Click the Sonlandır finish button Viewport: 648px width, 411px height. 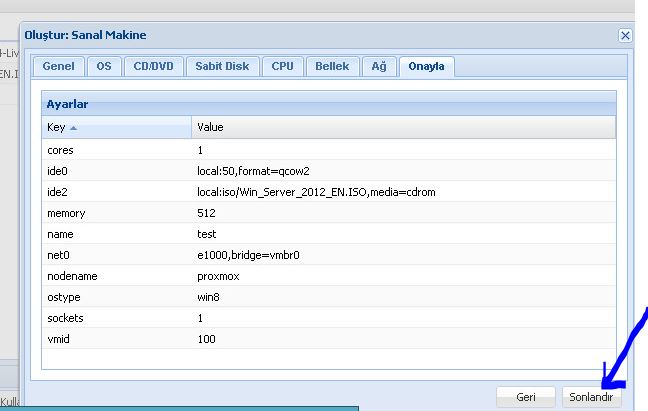(x=591, y=396)
